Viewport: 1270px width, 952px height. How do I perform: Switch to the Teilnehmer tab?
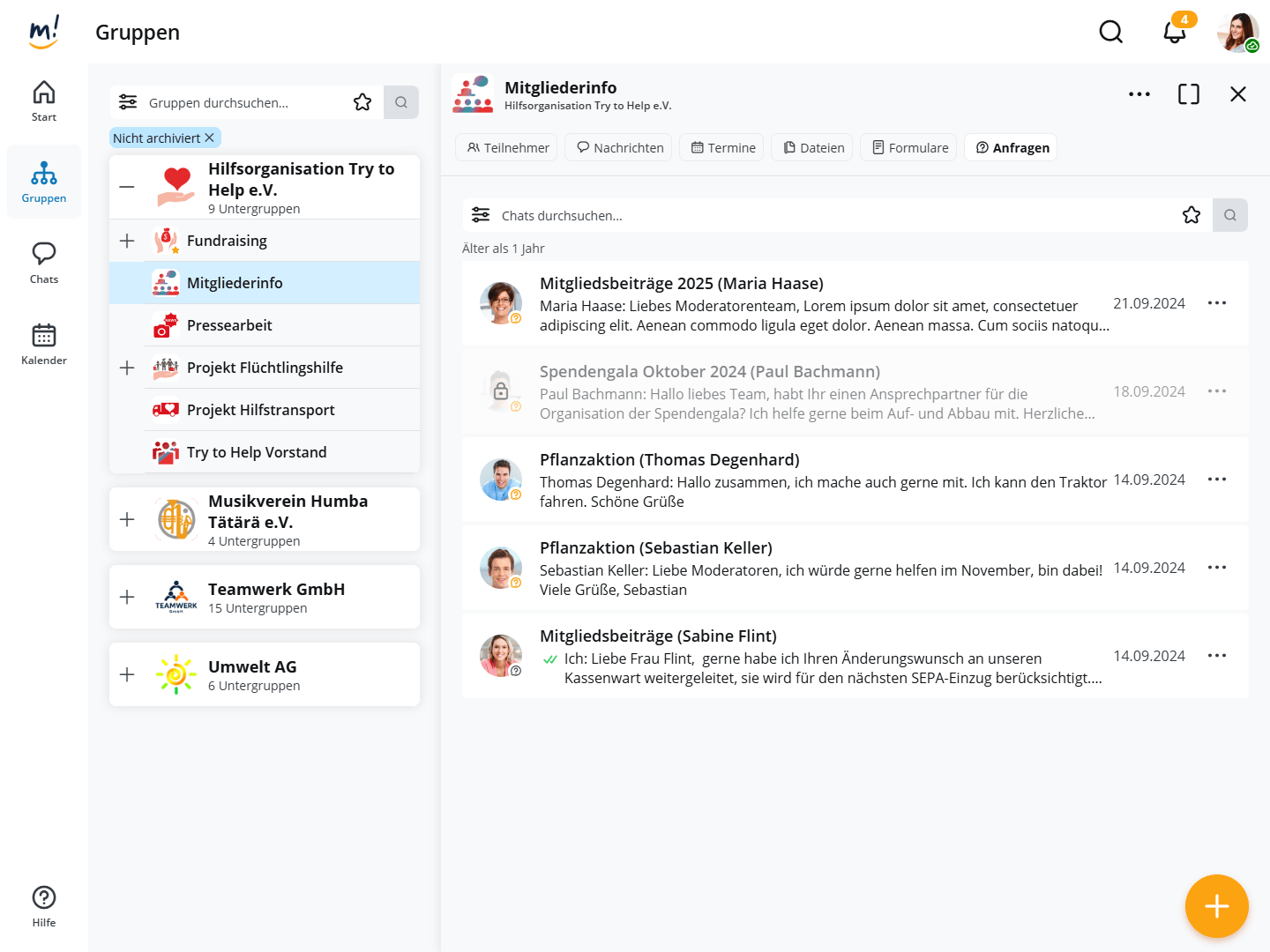(508, 147)
